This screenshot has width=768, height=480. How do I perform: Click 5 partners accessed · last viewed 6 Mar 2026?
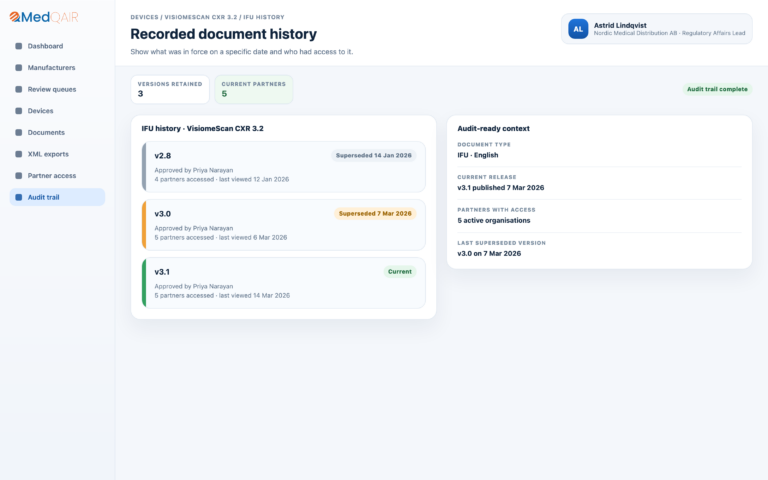[220, 237]
